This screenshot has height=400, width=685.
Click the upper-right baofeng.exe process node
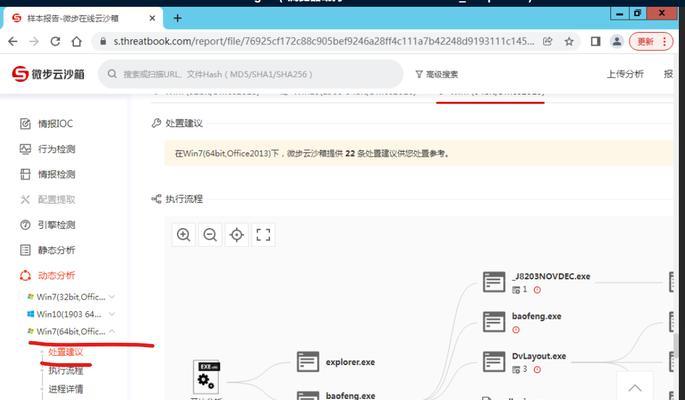[x=522, y=322]
